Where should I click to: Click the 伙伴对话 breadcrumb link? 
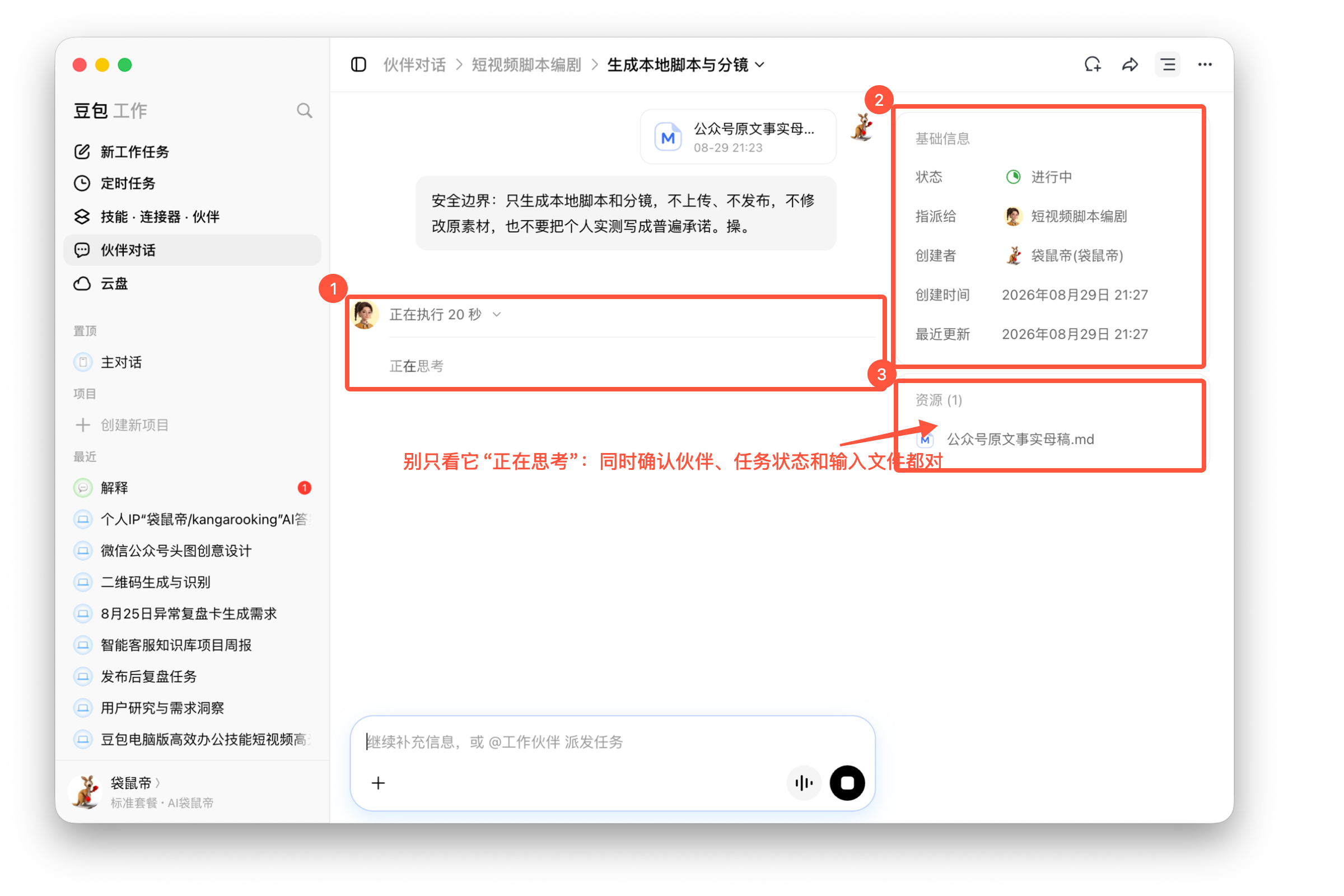tap(414, 64)
